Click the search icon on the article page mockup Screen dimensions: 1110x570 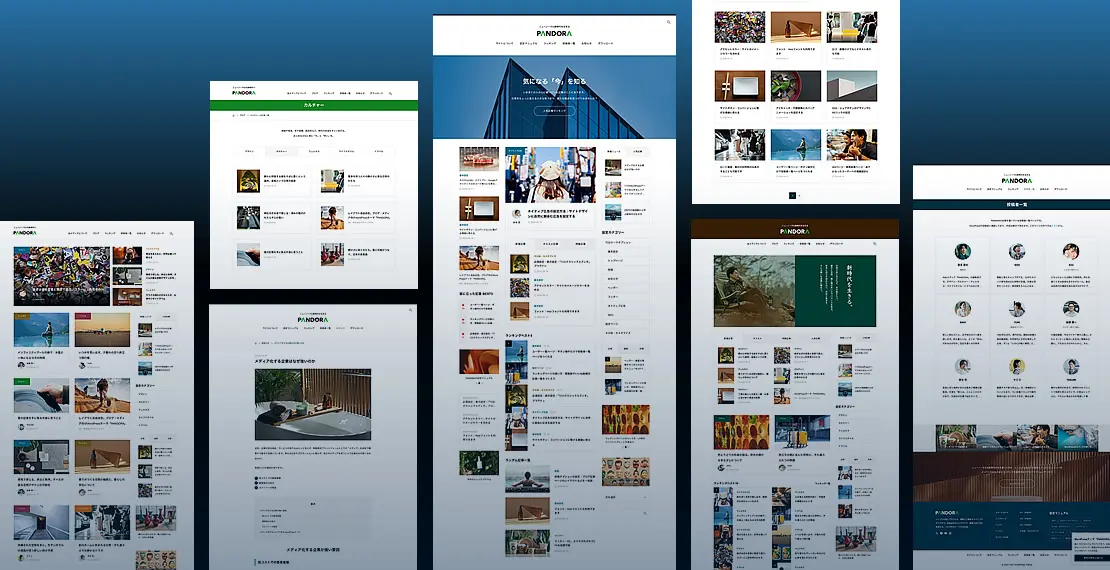(409, 310)
